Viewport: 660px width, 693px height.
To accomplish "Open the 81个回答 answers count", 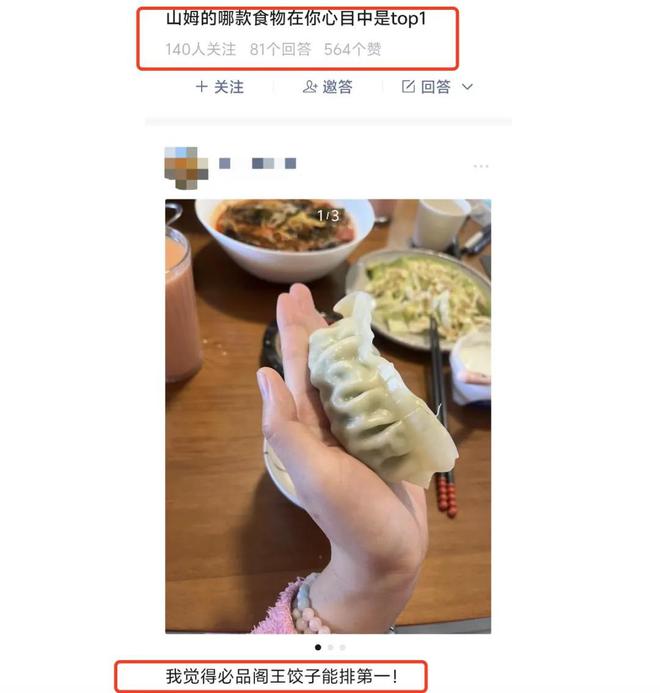I will (280, 49).
